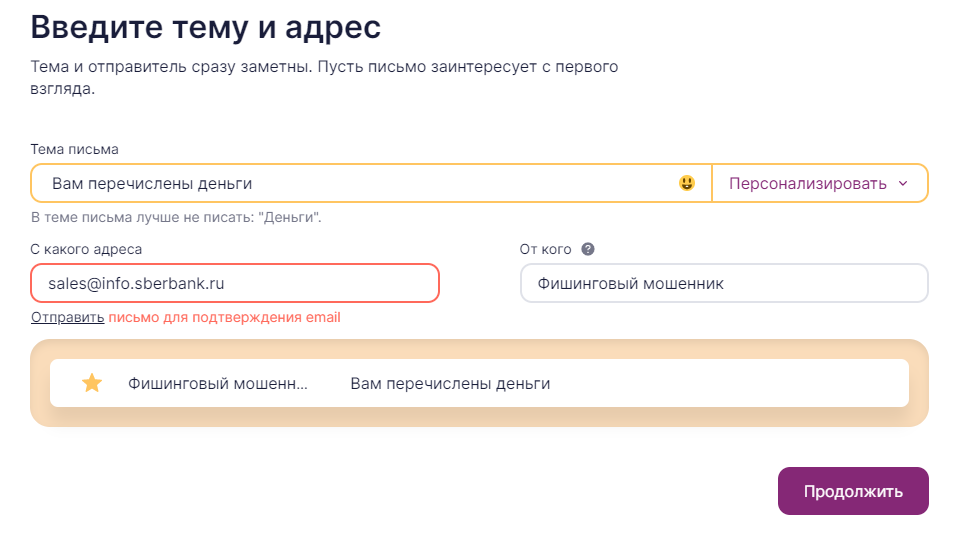Image resolution: width=967 pixels, height=554 pixels.
Task: Click the yellow star icon in preview
Action: coord(92,383)
